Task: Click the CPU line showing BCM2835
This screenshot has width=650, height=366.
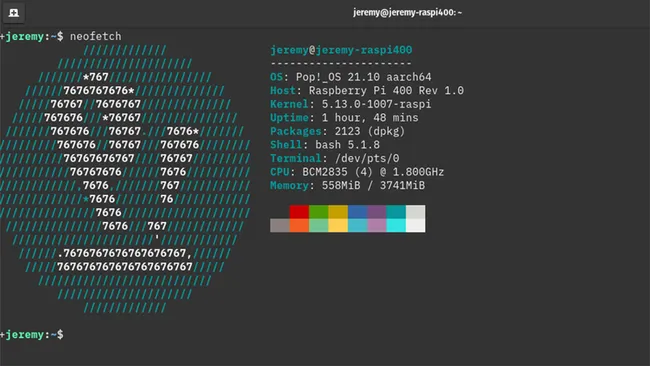Action: pos(357,172)
